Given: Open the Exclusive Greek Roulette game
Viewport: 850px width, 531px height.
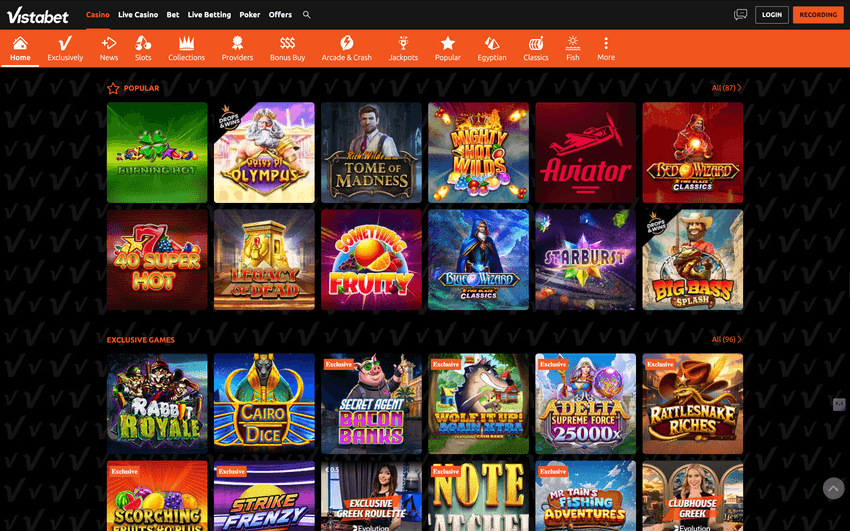Looking at the screenshot, I should [371, 496].
